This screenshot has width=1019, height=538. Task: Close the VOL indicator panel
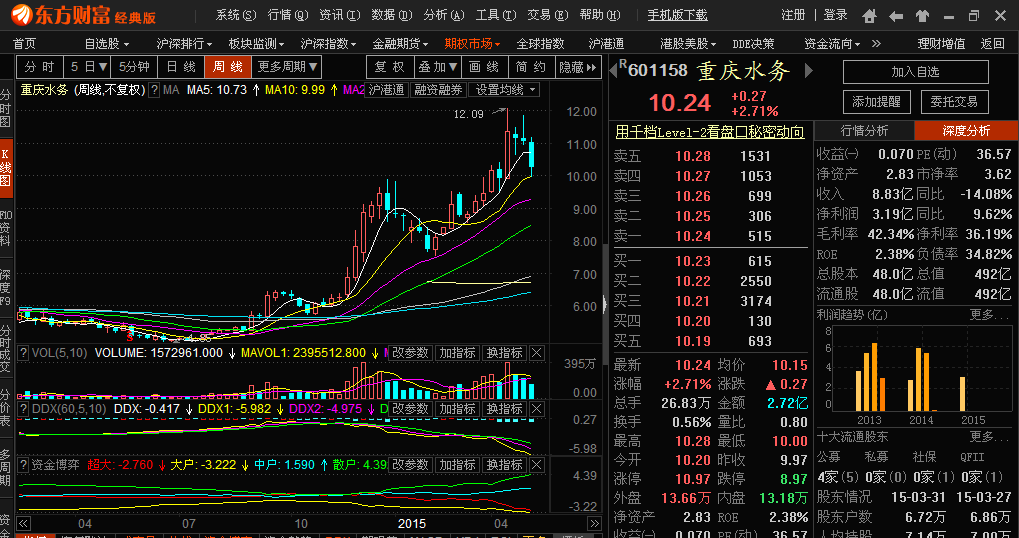tap(537, 353)
